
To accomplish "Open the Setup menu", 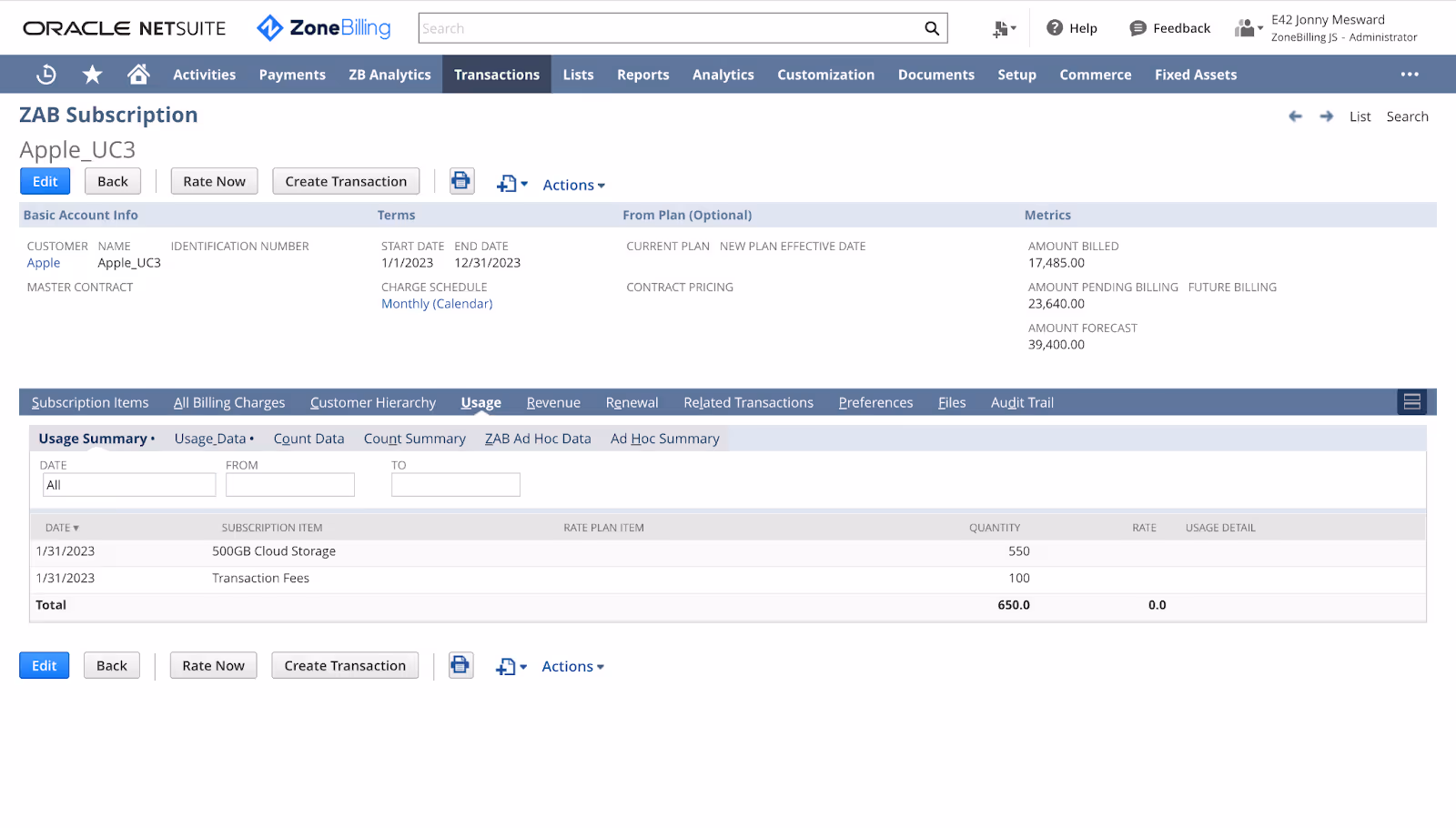I will (x=1016, y=75).
